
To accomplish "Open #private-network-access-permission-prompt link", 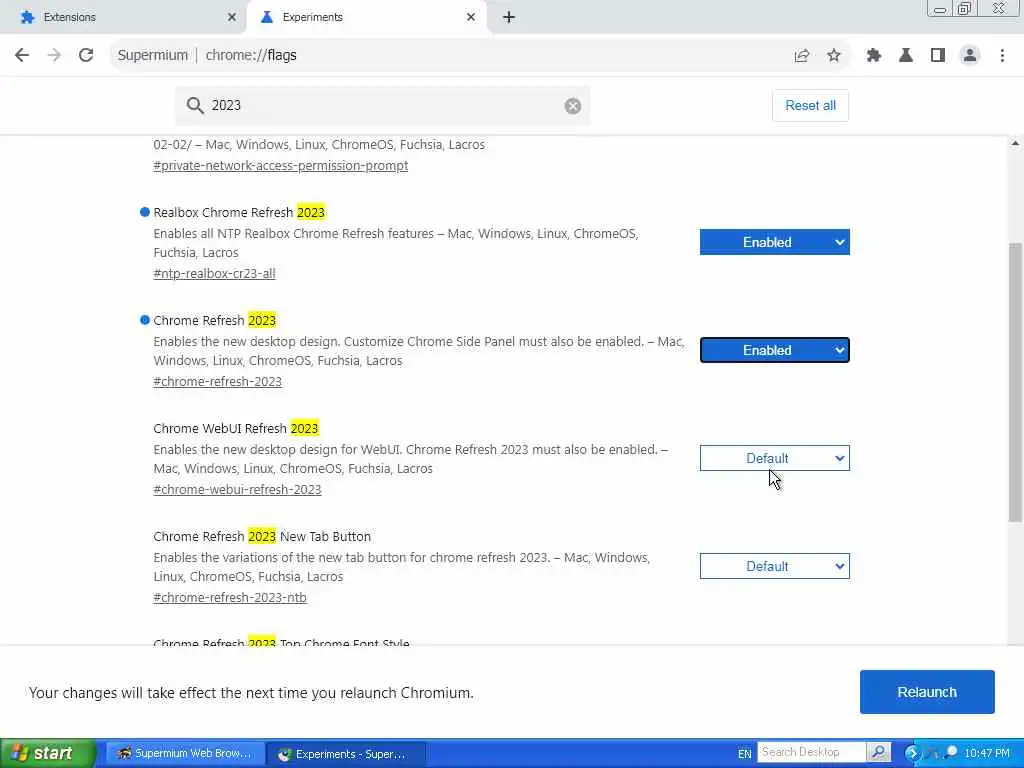I will (x=281, y=166).
